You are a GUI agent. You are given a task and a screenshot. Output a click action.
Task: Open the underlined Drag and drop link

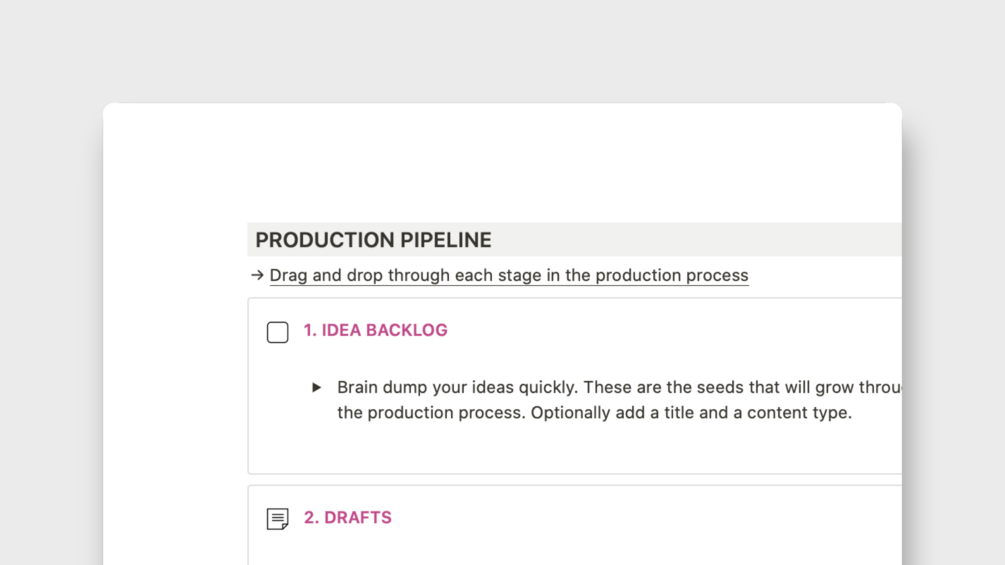tap(508, 275)
